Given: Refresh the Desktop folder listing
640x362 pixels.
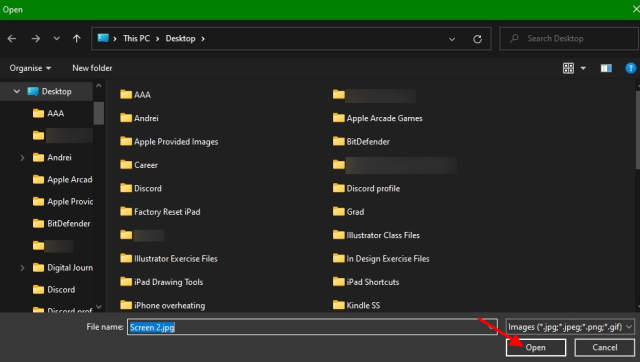Looking at the screenshot, I should pyautogui.click(x=477, y=39).
